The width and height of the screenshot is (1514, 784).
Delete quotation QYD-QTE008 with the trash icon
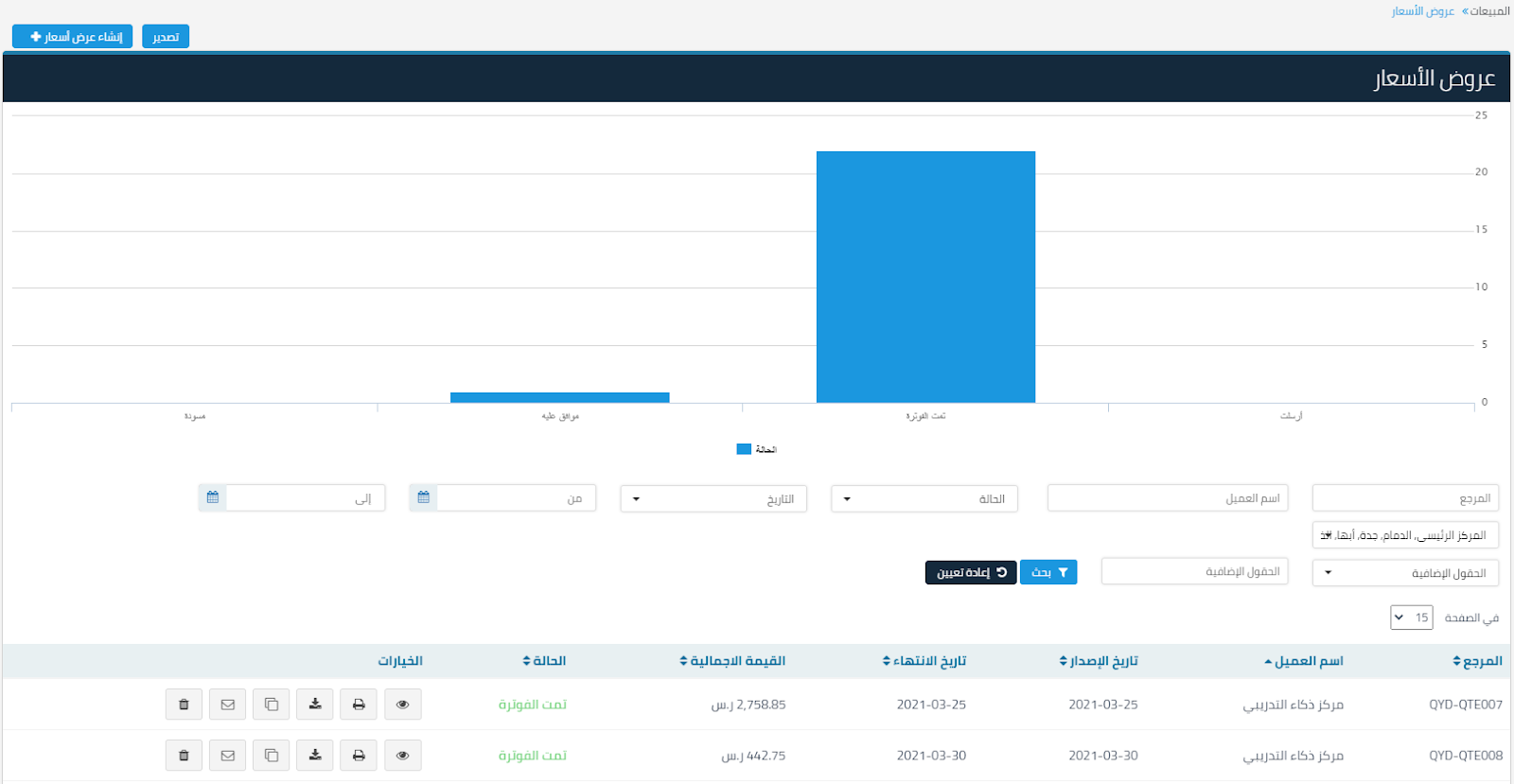[184, 756]
